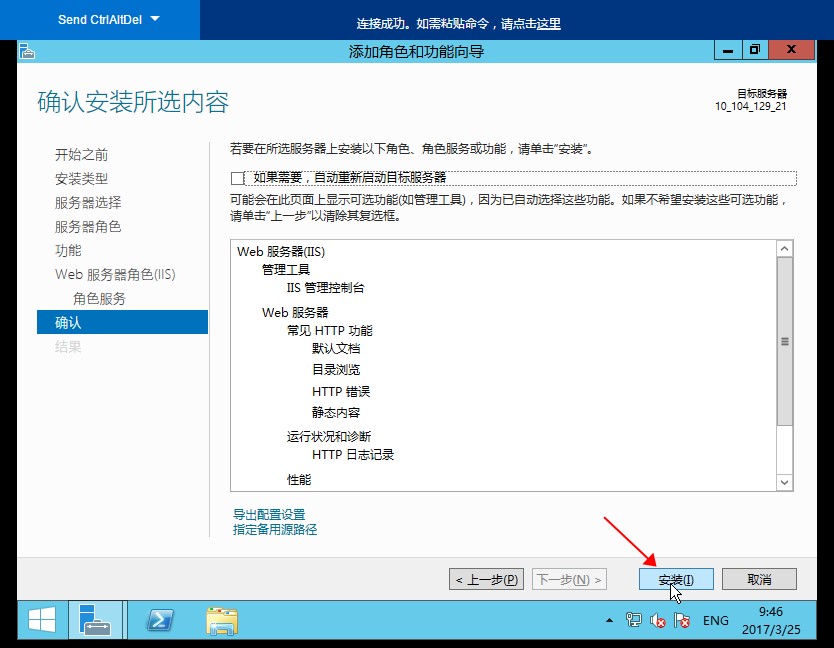Select 目录浏览 in the list
This screenshot has height=648, width=834.
(x=336, y=370)
